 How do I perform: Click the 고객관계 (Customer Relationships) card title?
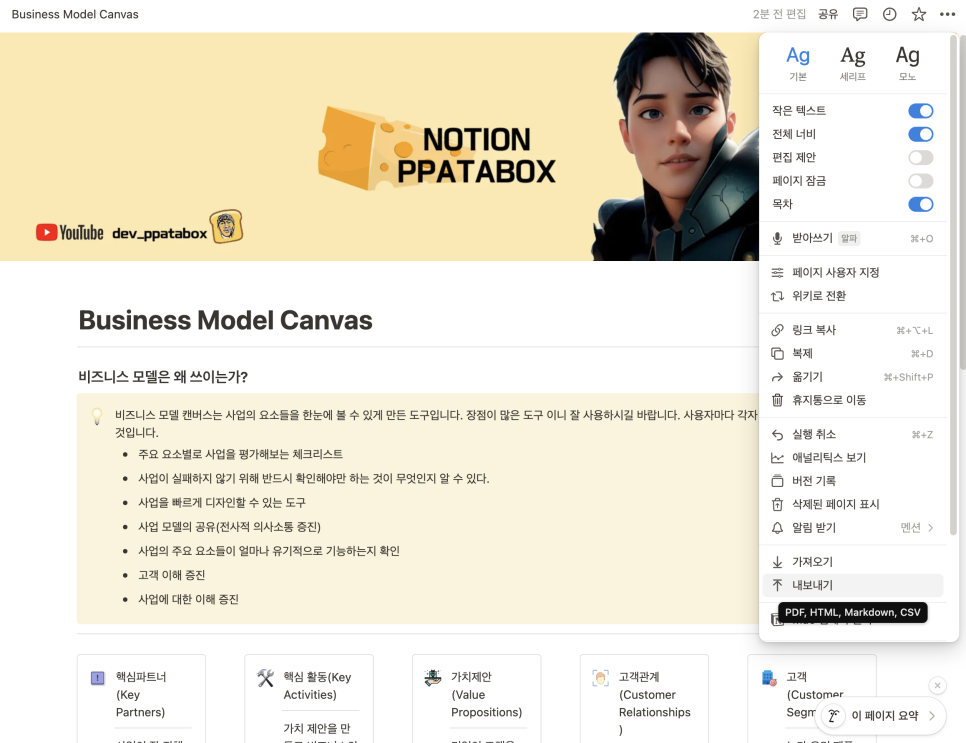click(x=654, y=703)
